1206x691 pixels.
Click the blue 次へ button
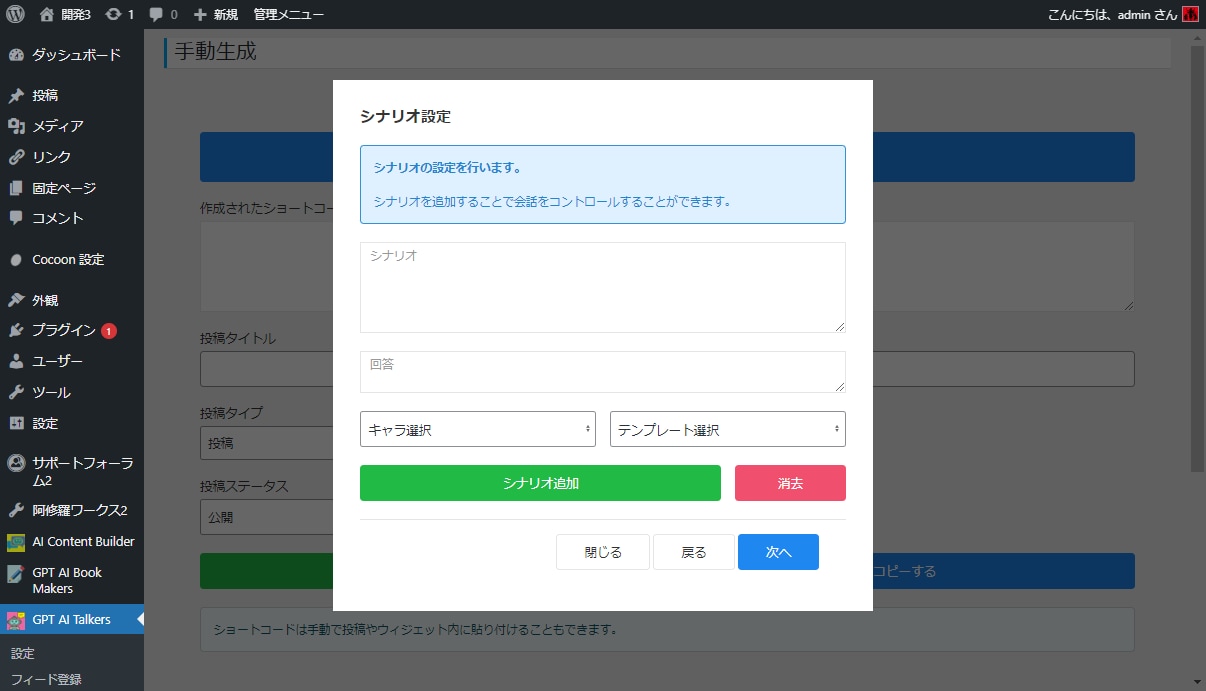point(778,552)
